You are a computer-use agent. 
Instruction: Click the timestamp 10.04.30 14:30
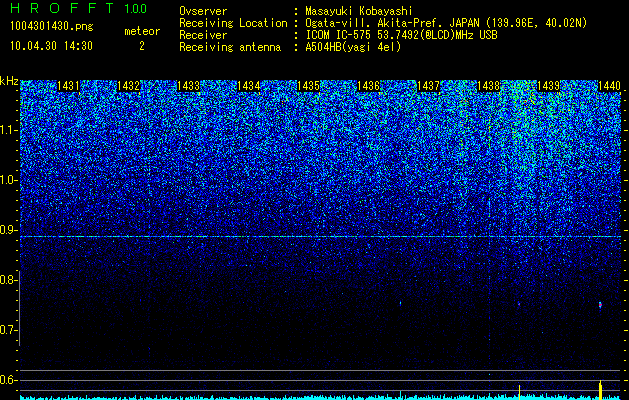(x=51, y=46)
